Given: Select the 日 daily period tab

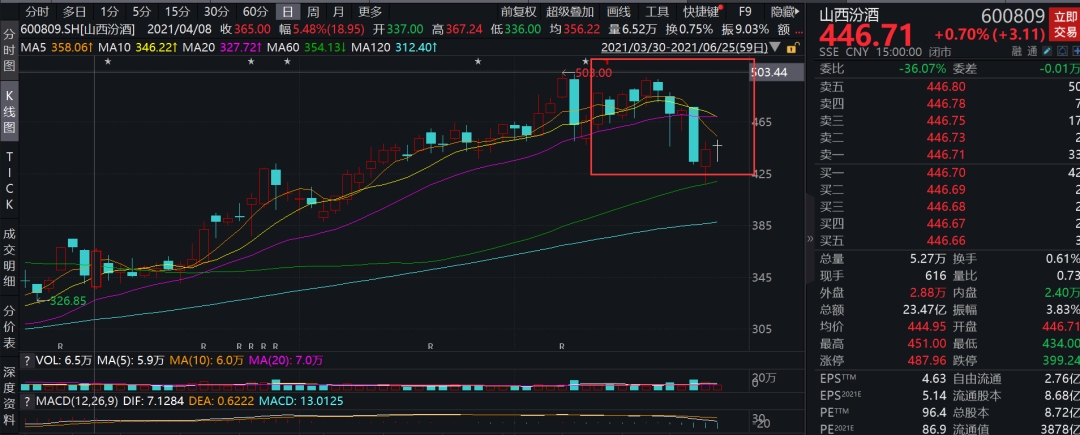Looking at the screenshot, I should pyautogui.click(x=287, y=11).
